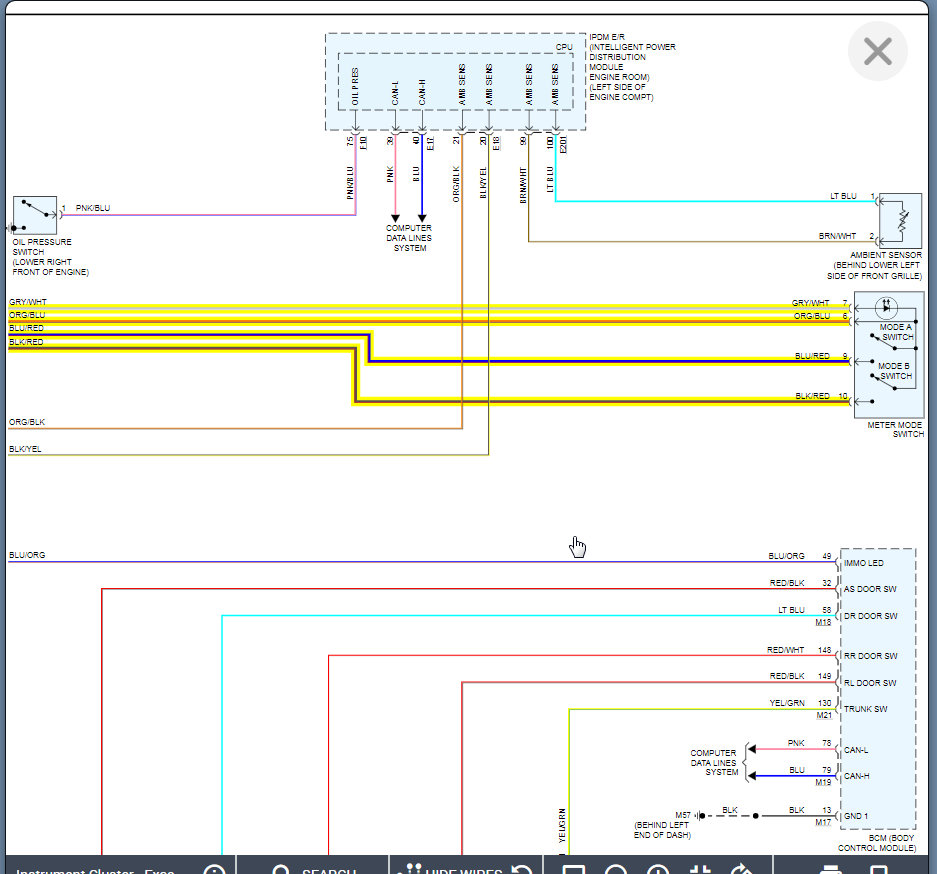Viewport: 937px width, 874px height.
Task: Open the diagram info icon
Action: [214, 868]
